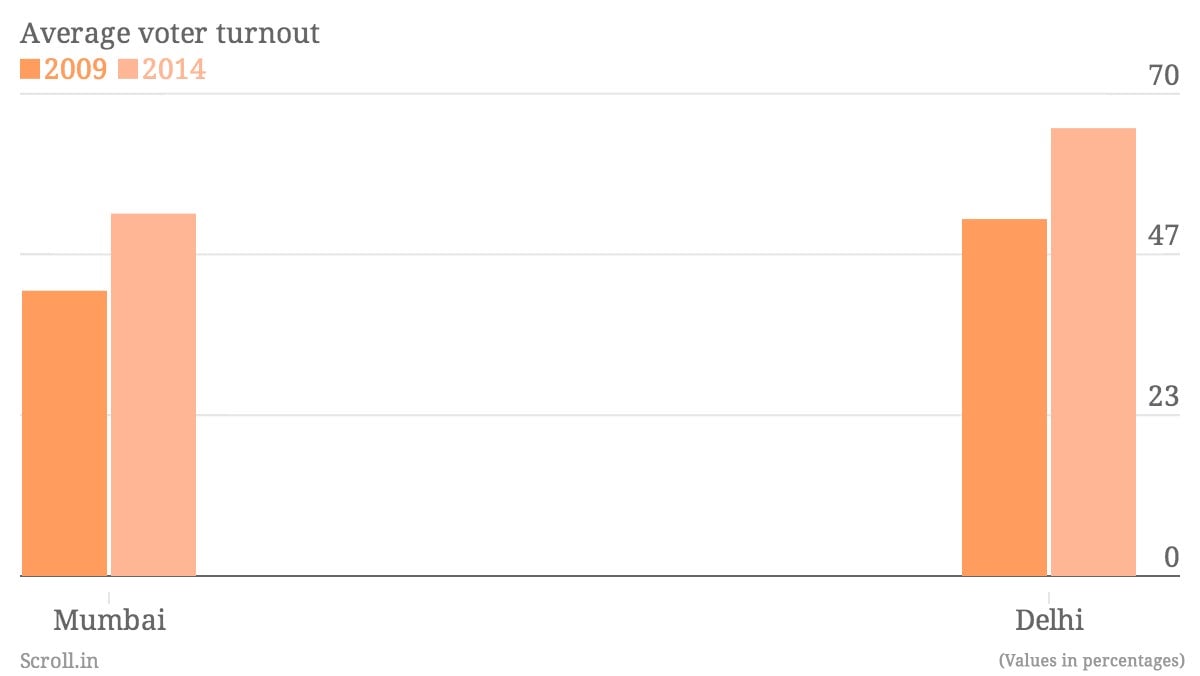This screenshot has height=676, width=1200.
Task: Click the Delhi 2009 turnout bar
Action: tap(1004, 398)
